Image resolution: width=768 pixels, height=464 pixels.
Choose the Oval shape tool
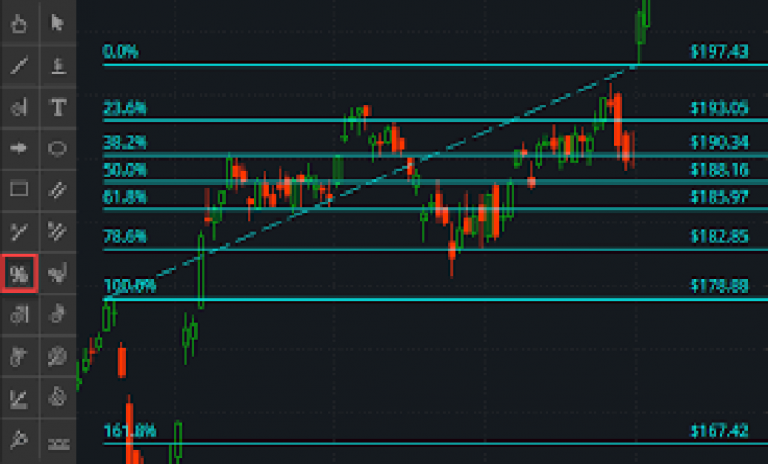pos(57,148)
